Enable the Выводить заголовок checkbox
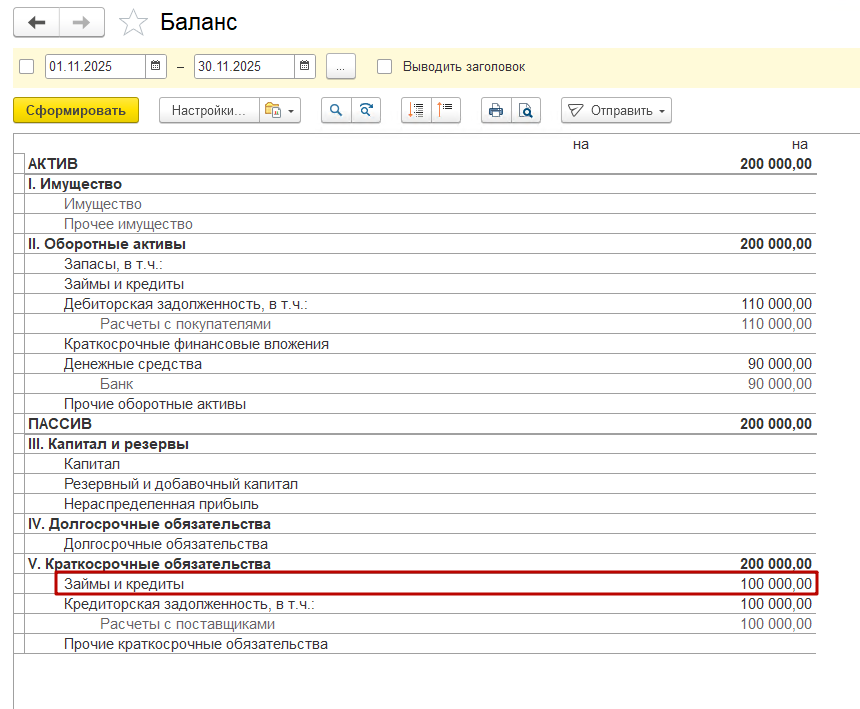 [x=385, y=67]
